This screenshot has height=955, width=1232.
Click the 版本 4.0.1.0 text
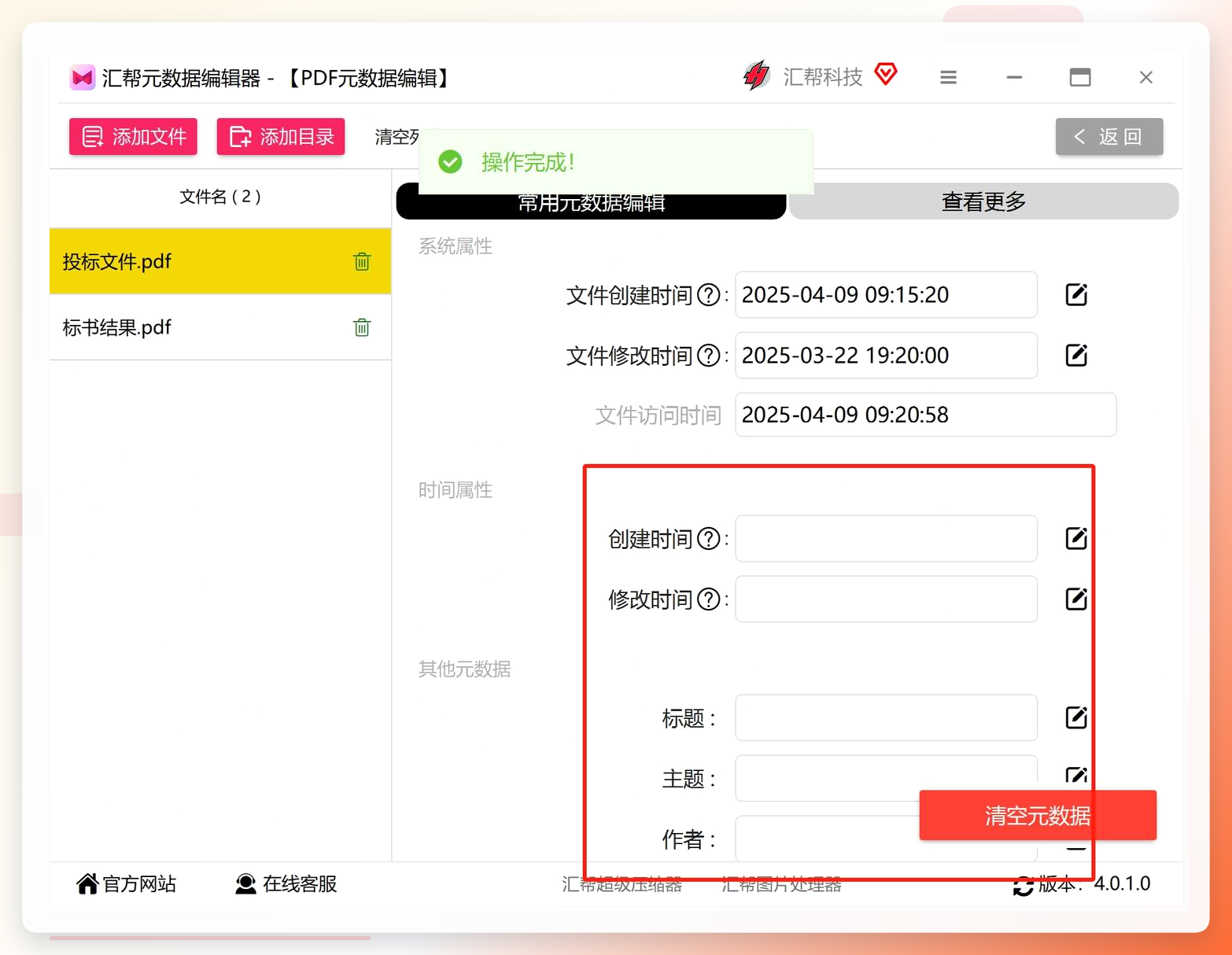[1094, 884]
